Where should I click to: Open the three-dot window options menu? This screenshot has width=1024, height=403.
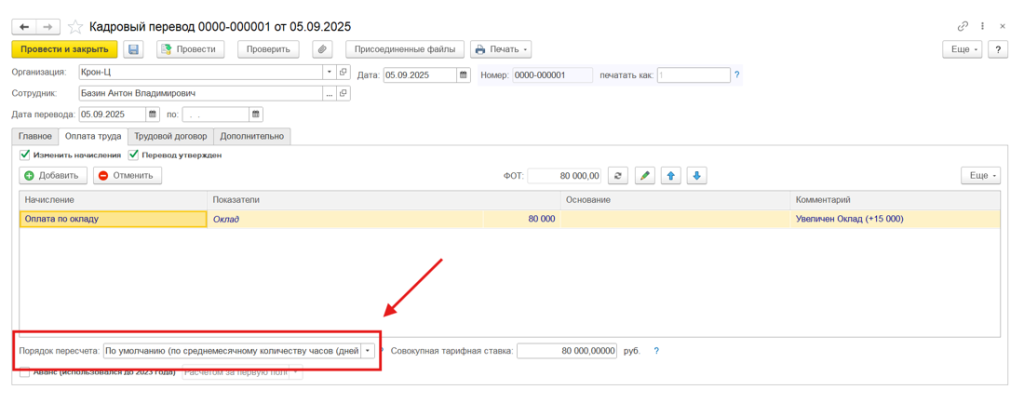(982, 27)
